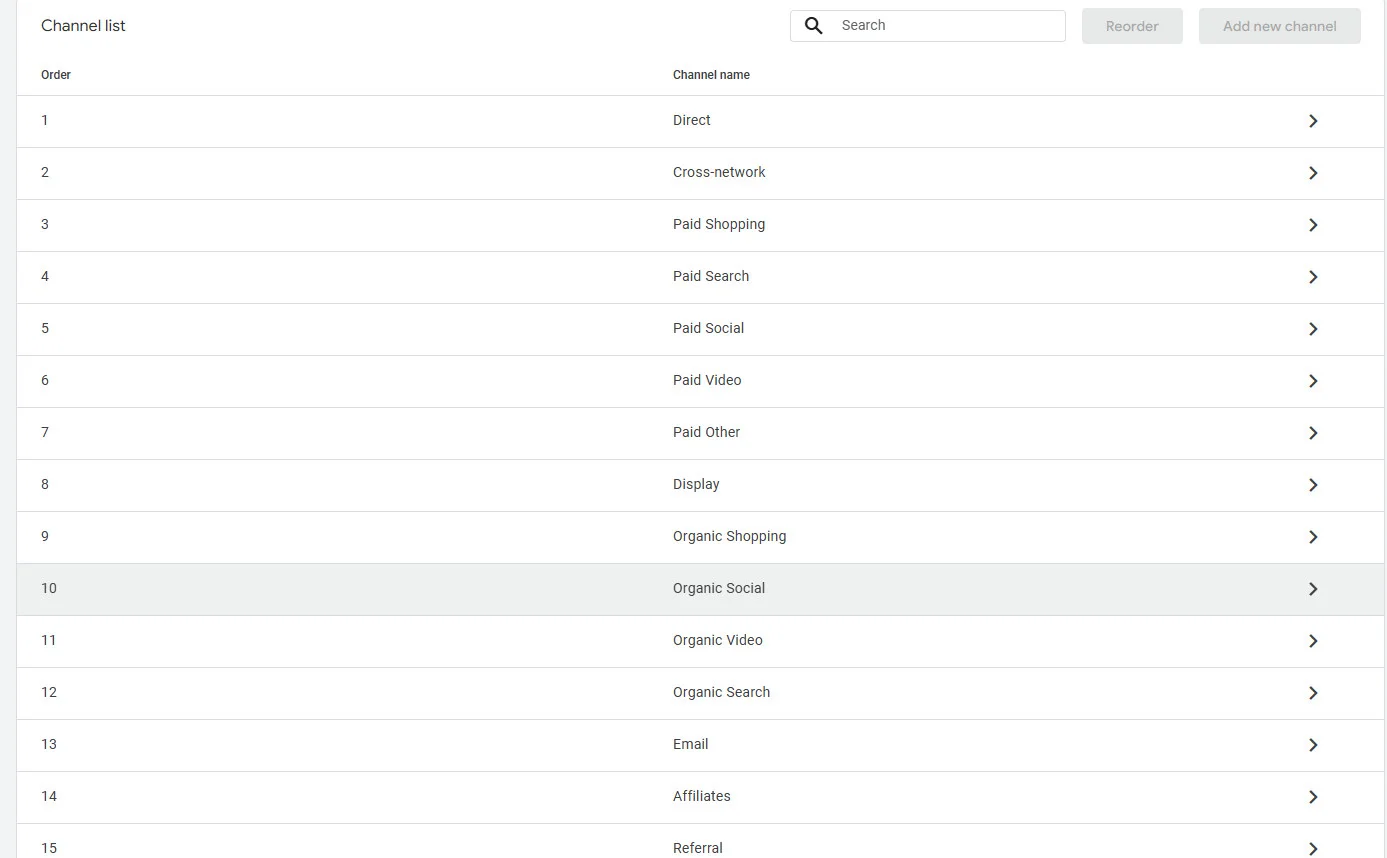Screen dimensions: 1387x858
Task: Select the Channel name column header
Action: (711, 74)
